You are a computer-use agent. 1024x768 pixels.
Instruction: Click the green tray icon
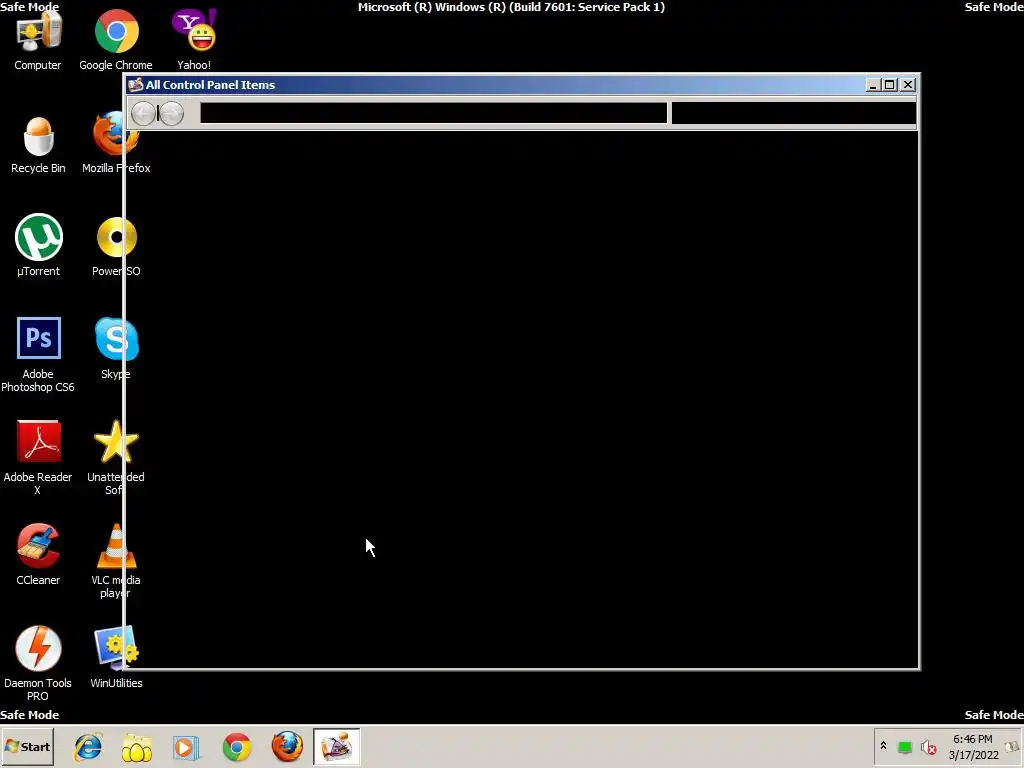pos(905,747)
